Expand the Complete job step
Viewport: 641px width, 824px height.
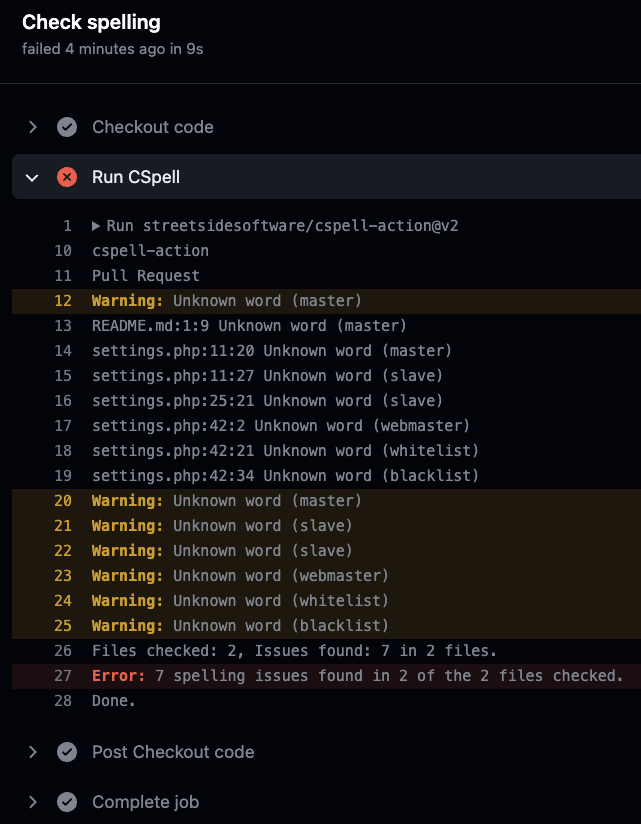pyautogui.click(x=33, y=801)
